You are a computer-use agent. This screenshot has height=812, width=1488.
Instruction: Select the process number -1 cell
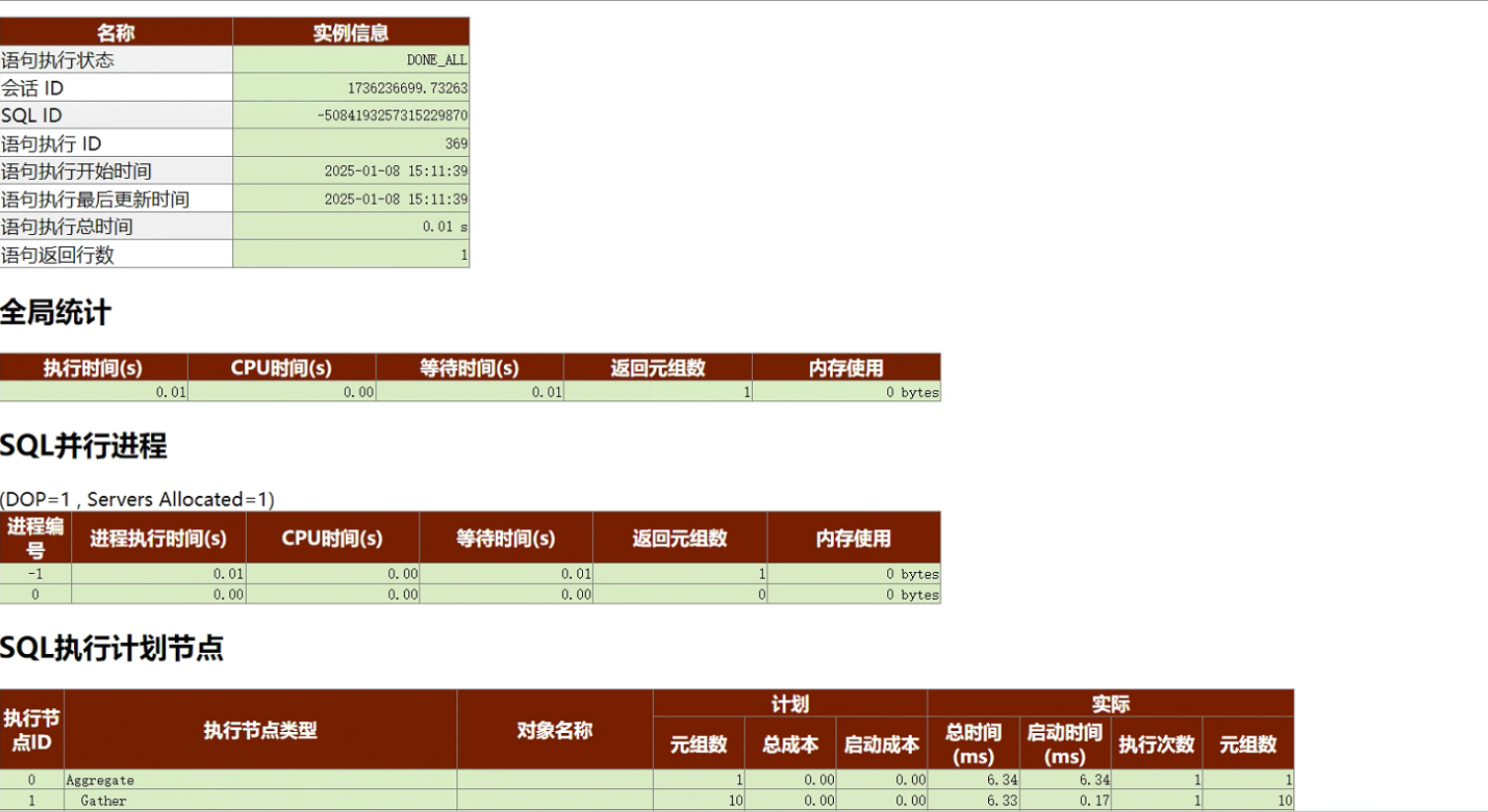click(x=36, y=574)
